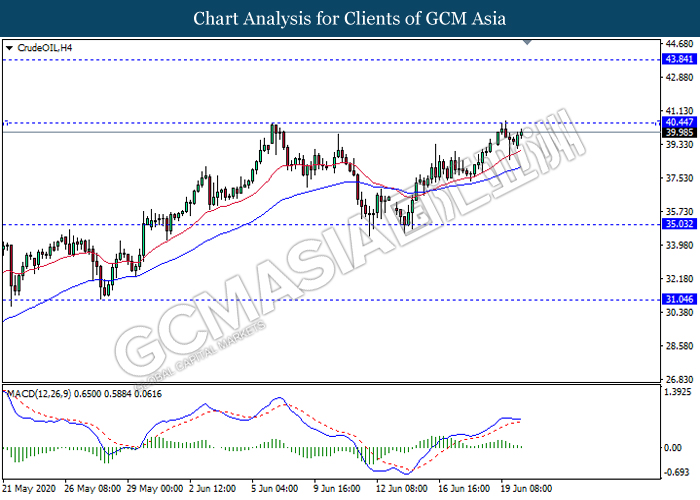
Task: Click the 41.130 price axis value
Action: (679, 111)
